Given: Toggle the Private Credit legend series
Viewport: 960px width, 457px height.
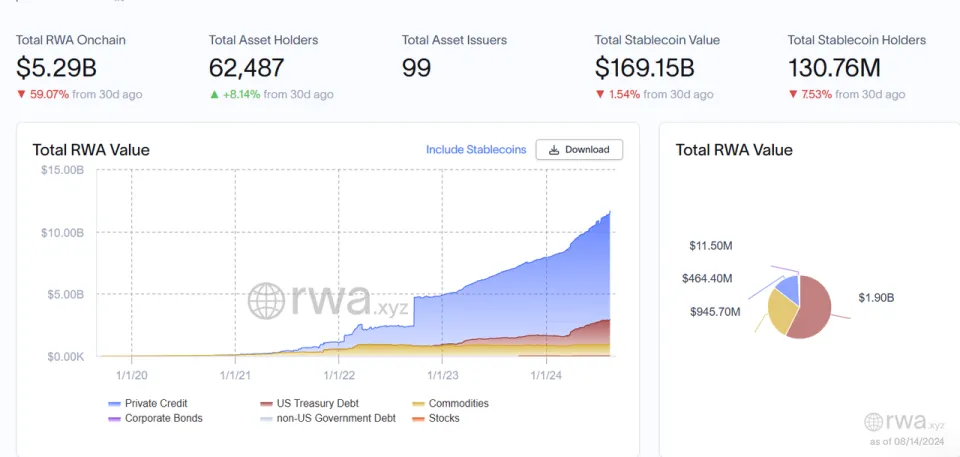Looking at the screenshot, I should (x=149, y=403).
